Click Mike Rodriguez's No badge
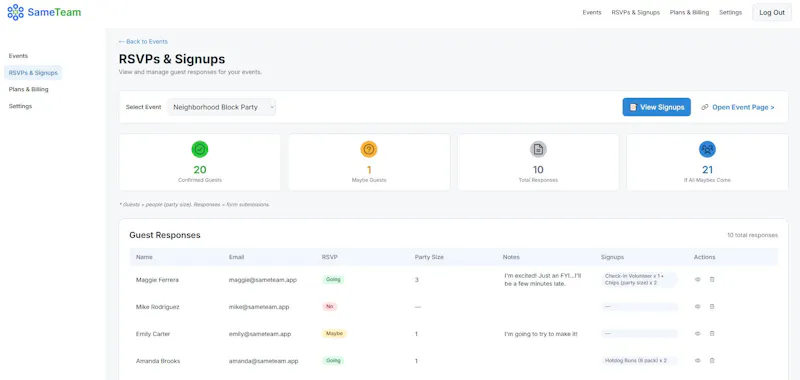800x380 pixels. click(329, 307)
